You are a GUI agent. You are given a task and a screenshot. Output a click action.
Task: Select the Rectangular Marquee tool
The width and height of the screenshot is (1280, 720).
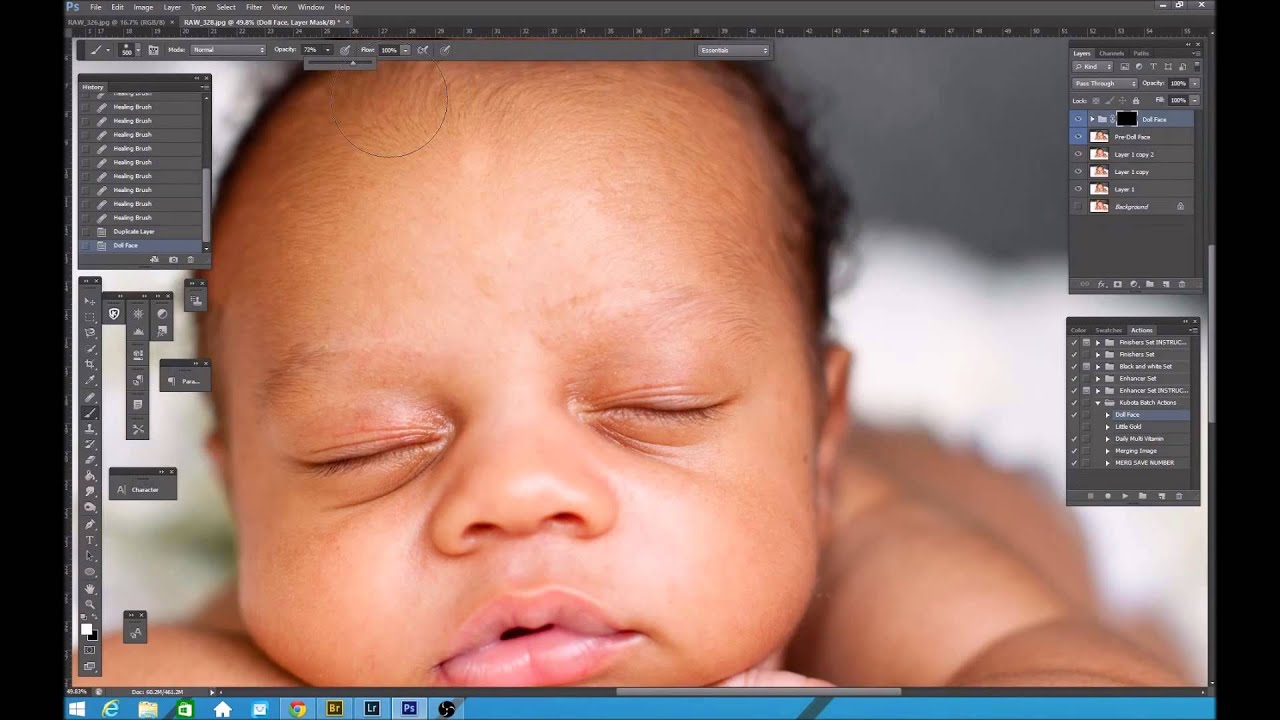90,318
